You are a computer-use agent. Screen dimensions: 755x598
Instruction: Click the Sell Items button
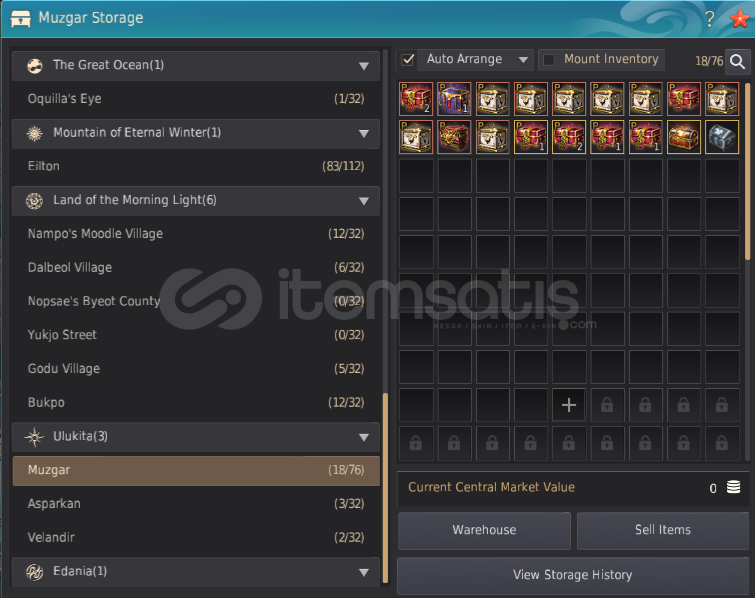(x=663, y=530)
